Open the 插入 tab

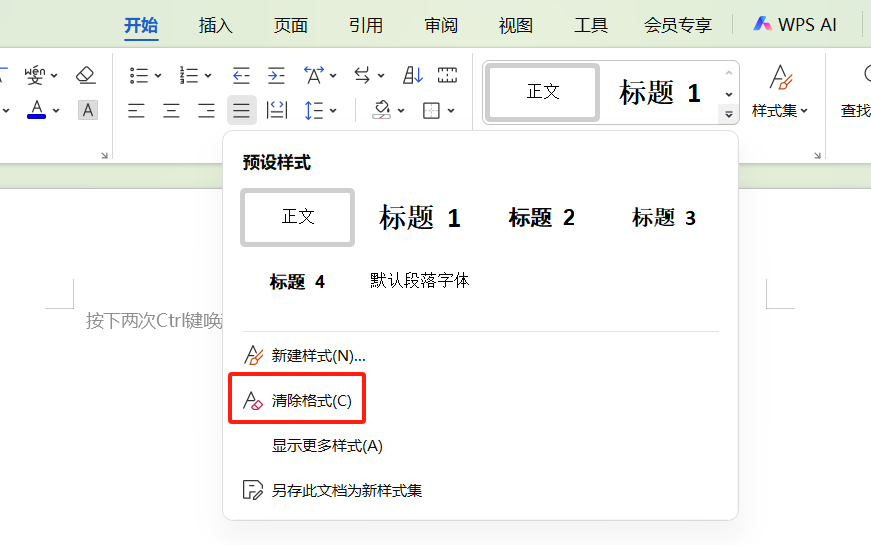point(216,25)
